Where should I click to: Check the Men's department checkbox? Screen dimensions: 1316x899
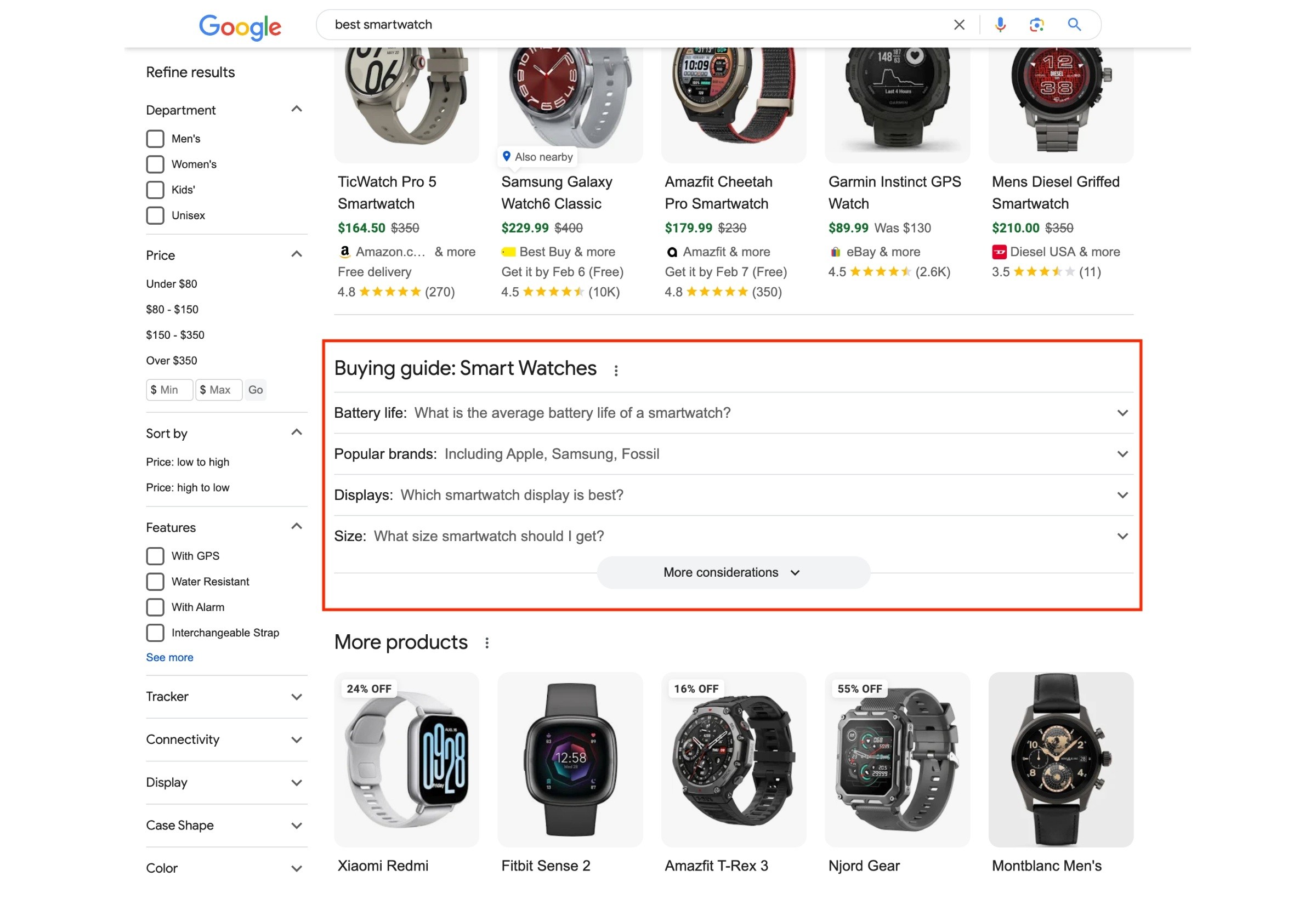(155, 139)
